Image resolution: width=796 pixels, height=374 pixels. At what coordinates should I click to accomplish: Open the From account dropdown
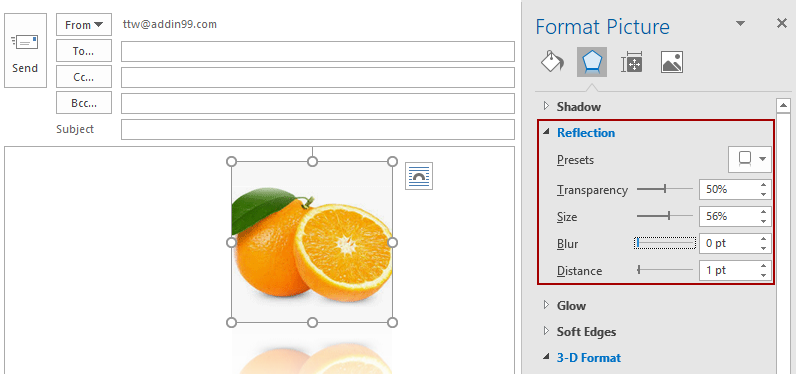84,25
